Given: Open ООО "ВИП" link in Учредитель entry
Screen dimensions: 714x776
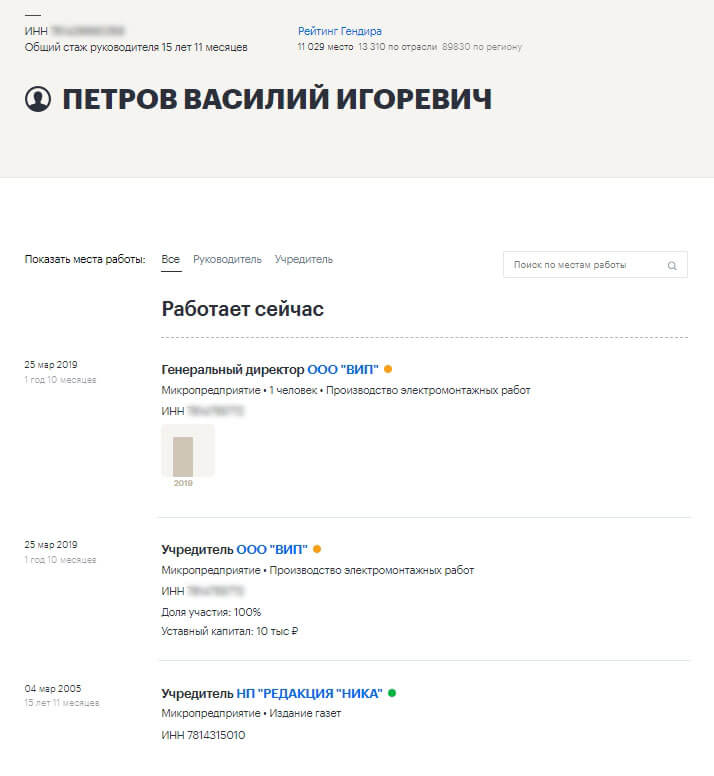Looking at the screenshot, I should coord(272,549).
